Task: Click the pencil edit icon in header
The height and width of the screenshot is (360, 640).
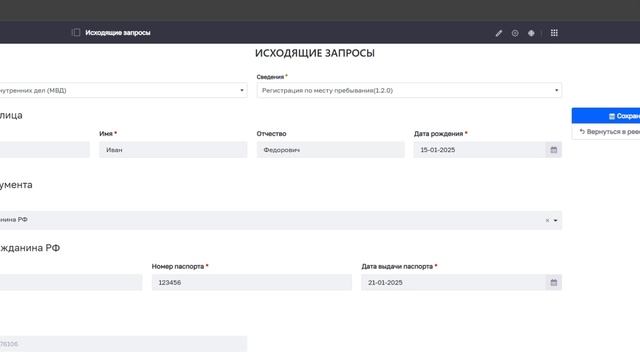Action: pos(499,33)
